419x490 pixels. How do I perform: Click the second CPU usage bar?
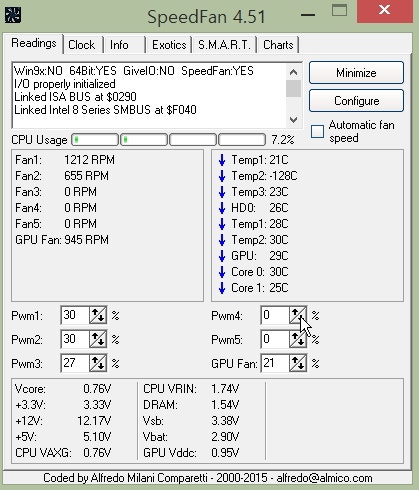(x=144, y=140)
